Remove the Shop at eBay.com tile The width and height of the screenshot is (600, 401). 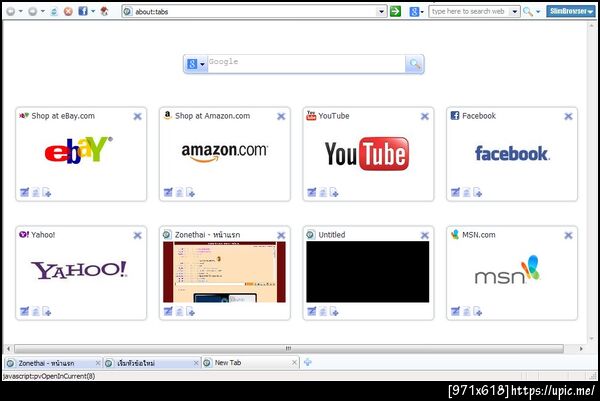[137, 116]
